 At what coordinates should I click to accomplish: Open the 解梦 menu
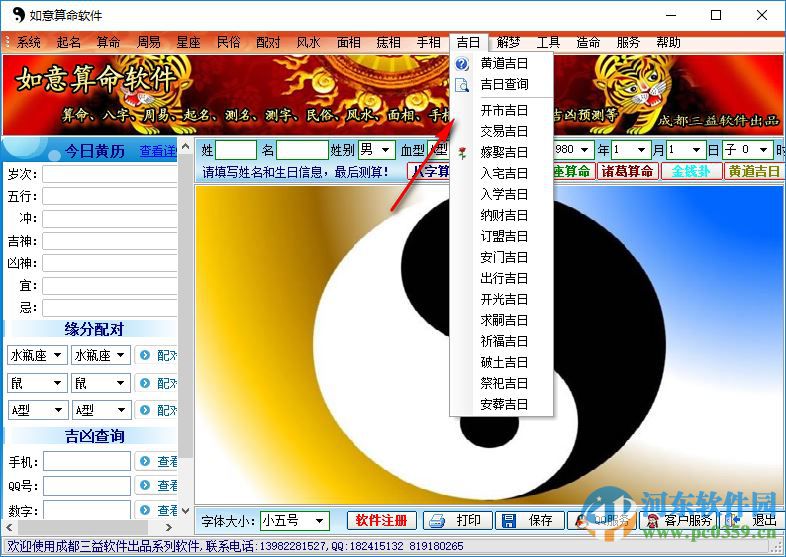click(508, 42)
